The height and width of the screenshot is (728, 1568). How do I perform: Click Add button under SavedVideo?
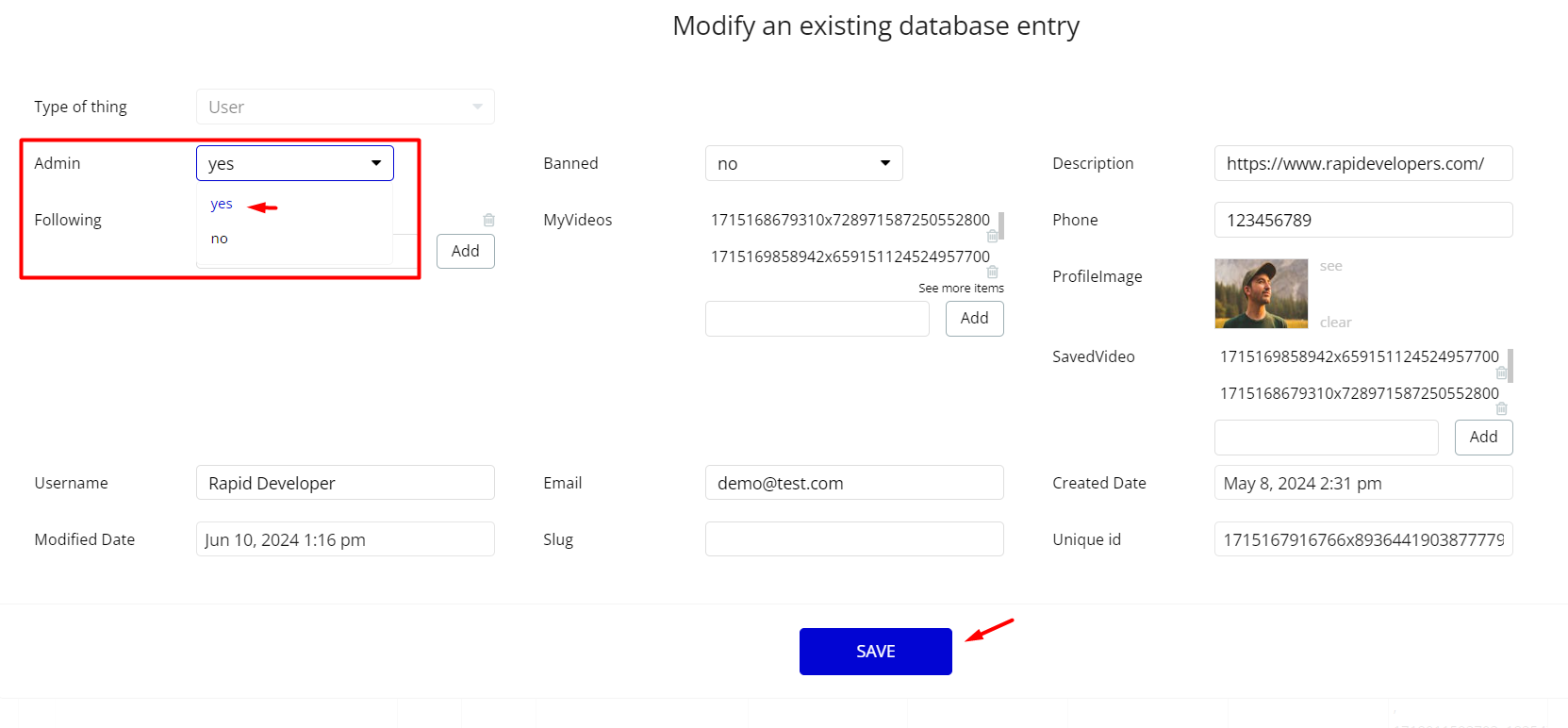(1484, 438)
